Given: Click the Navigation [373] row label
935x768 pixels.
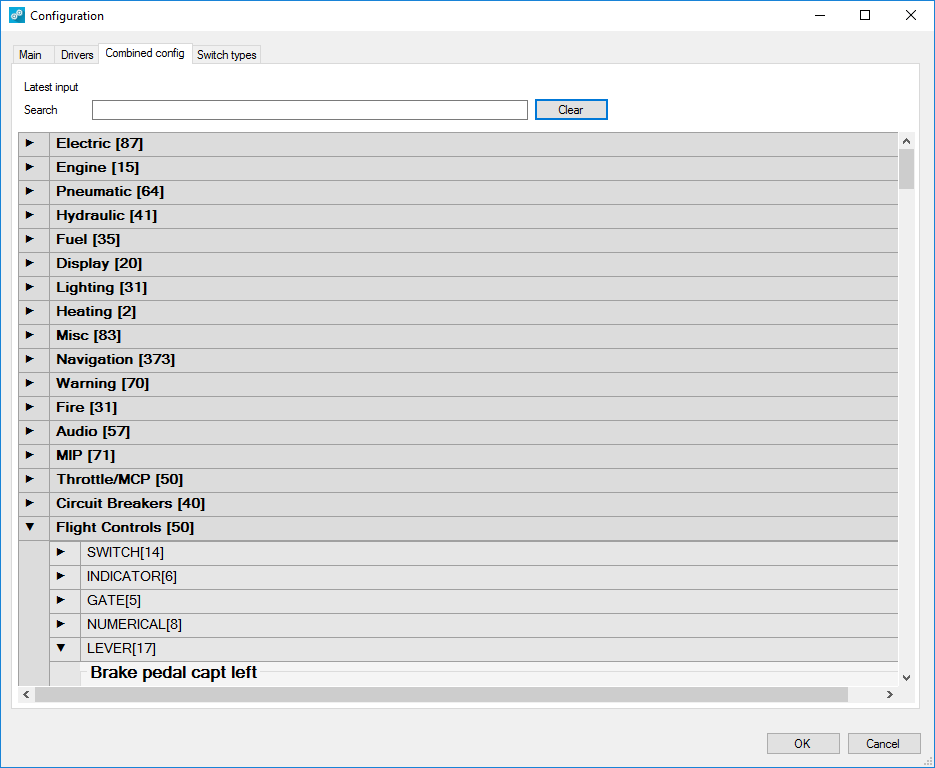Looking at the screenshot, I should 116,359.
